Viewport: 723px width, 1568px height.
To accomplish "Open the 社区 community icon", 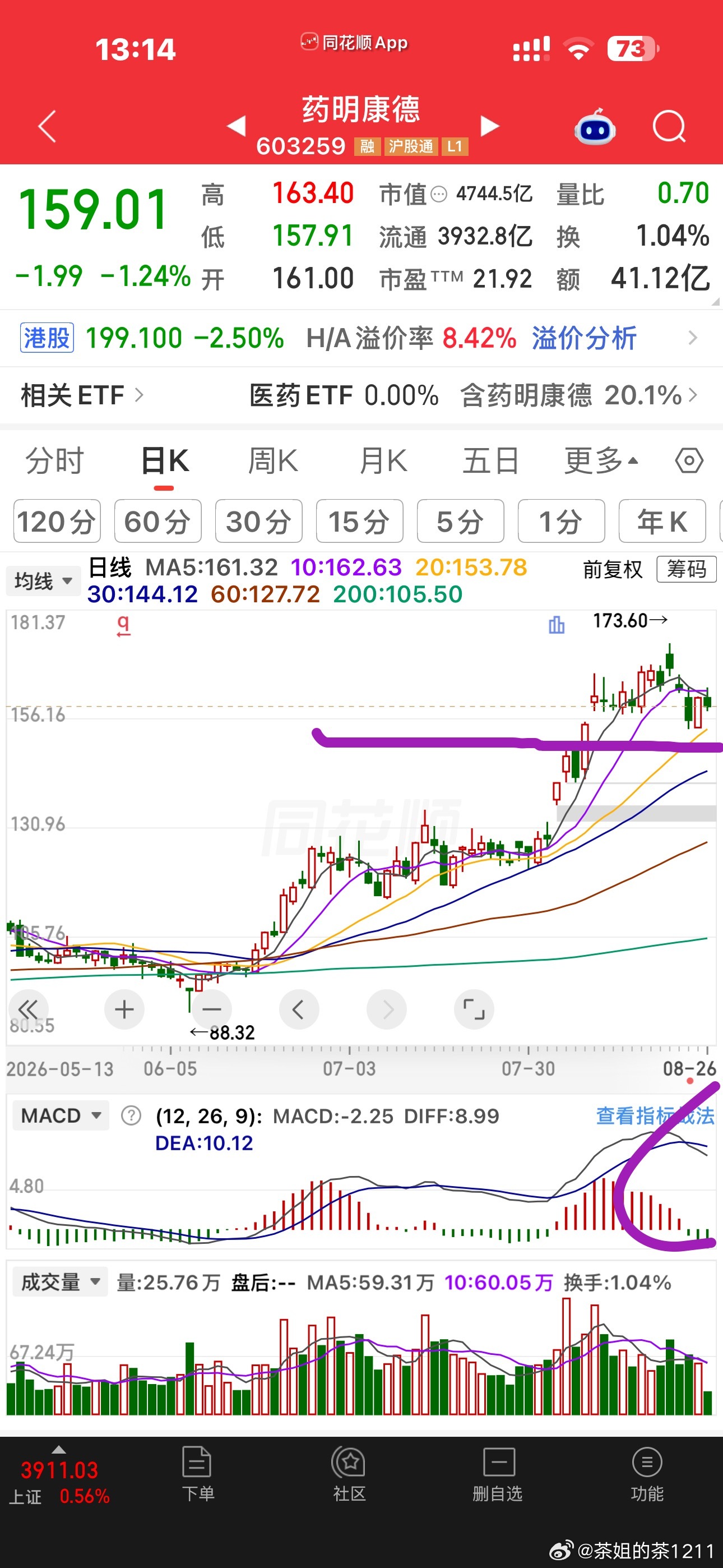I will pyautogui.click(x=349, y=1461).
